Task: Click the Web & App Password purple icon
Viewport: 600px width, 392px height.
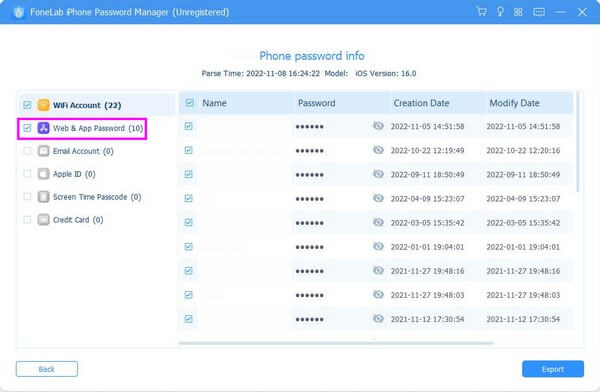Action: pyautogui.click(x=43, y=128)
